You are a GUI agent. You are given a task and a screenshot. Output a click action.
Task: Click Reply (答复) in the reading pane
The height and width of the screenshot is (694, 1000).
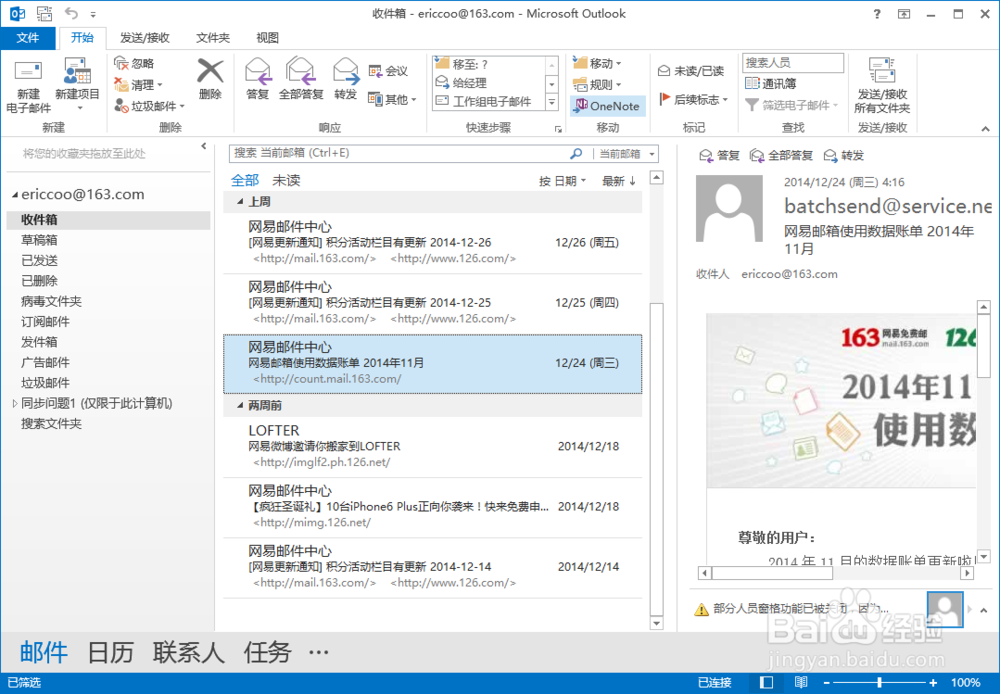(719, 156)
